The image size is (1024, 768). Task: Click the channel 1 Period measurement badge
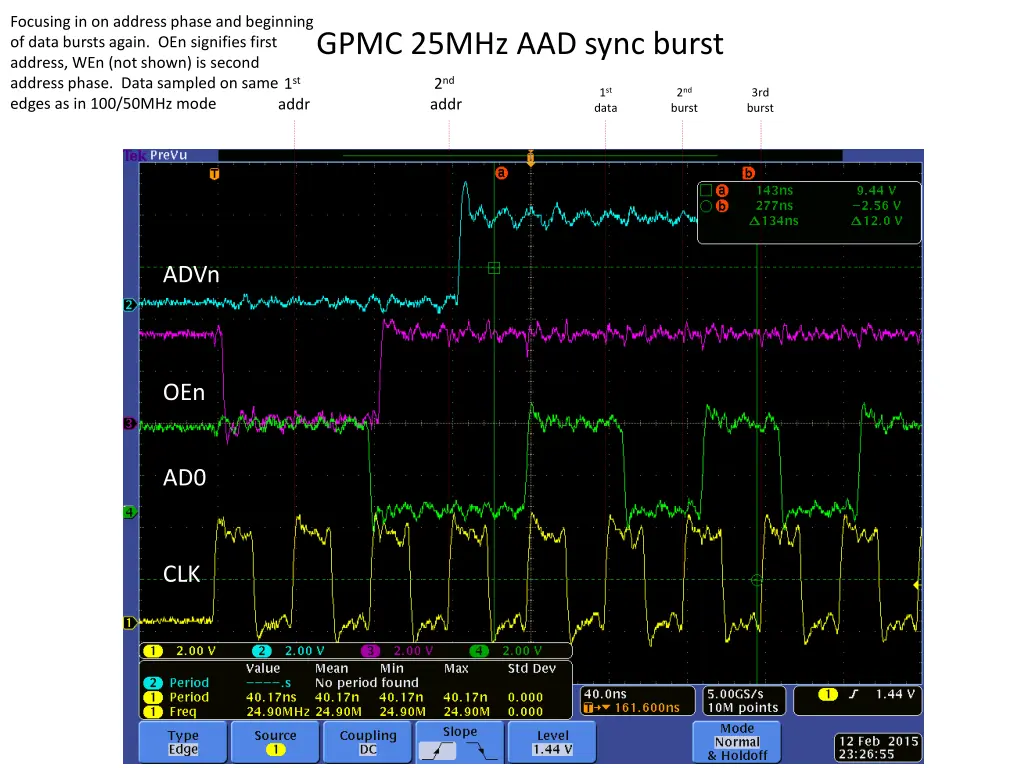[x=153, y=697]
